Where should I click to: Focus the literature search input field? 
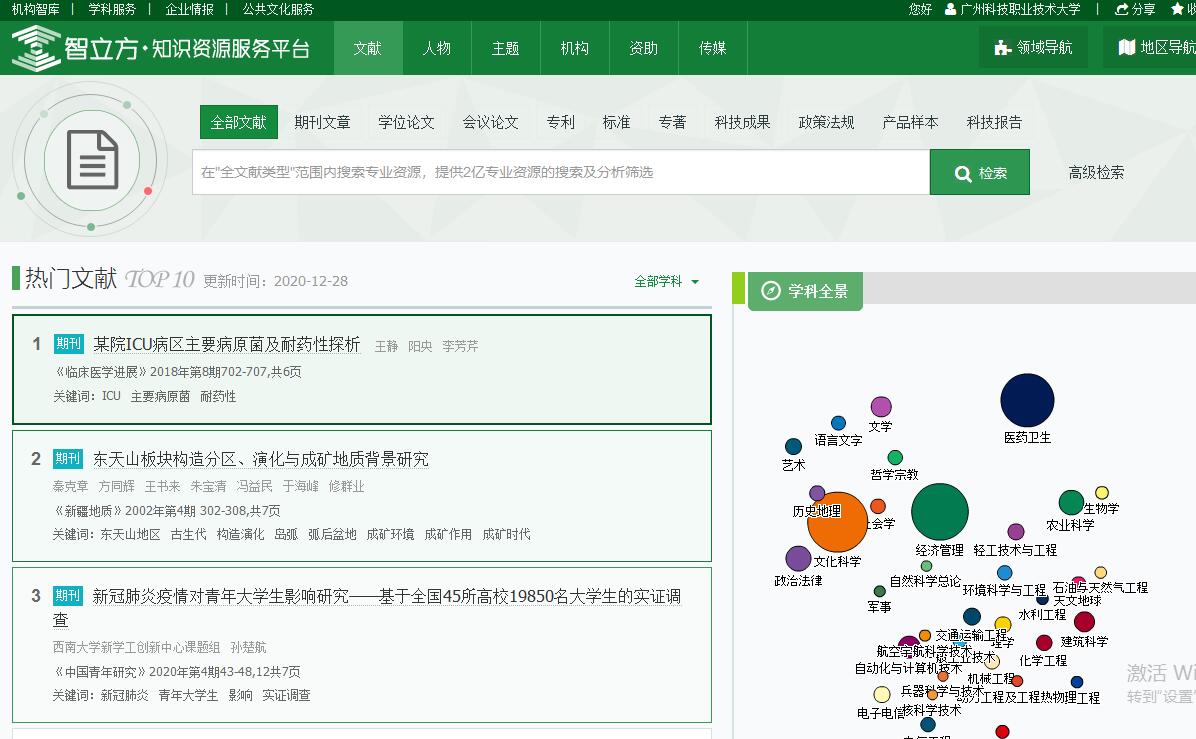coord(560,172)
